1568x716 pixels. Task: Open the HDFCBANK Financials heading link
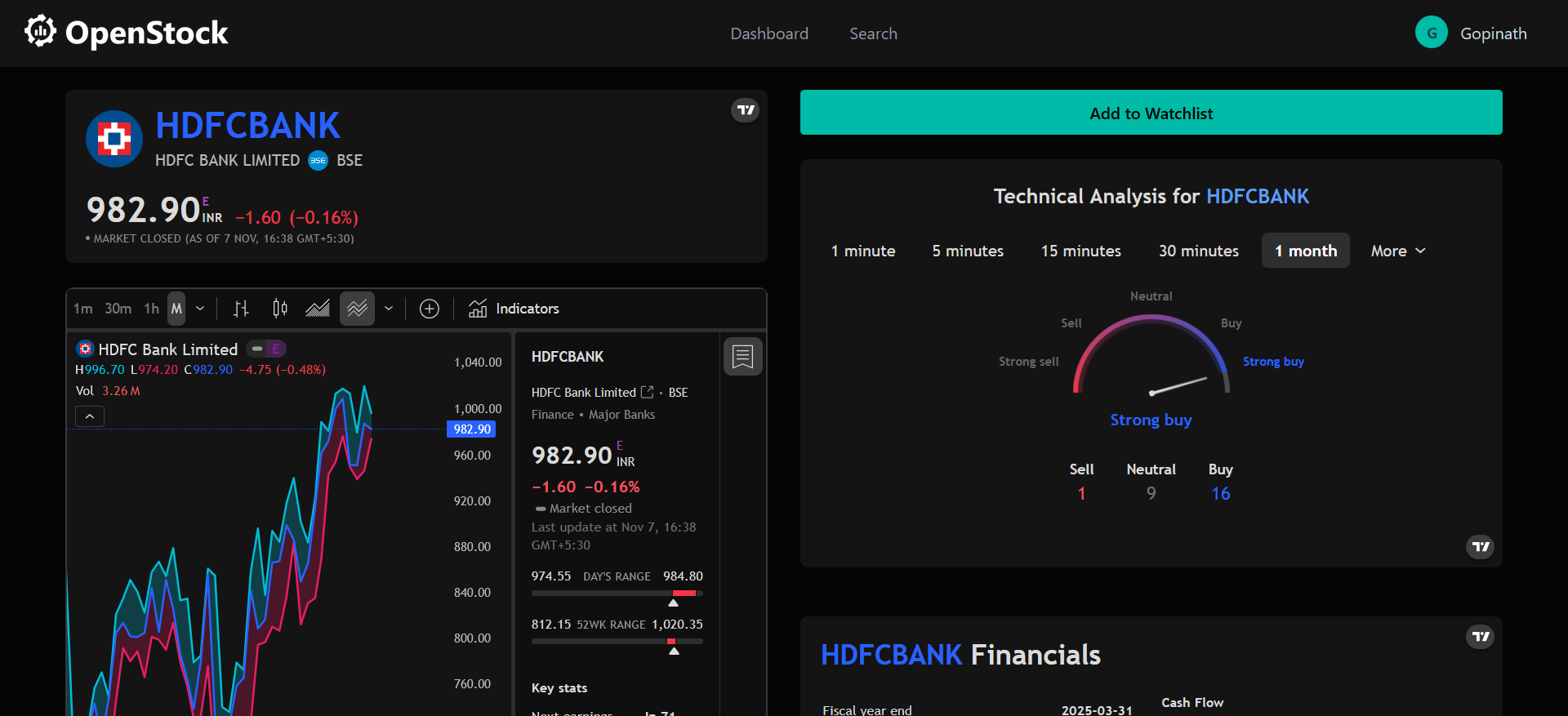pyautogui.click(x=891, y=655)
